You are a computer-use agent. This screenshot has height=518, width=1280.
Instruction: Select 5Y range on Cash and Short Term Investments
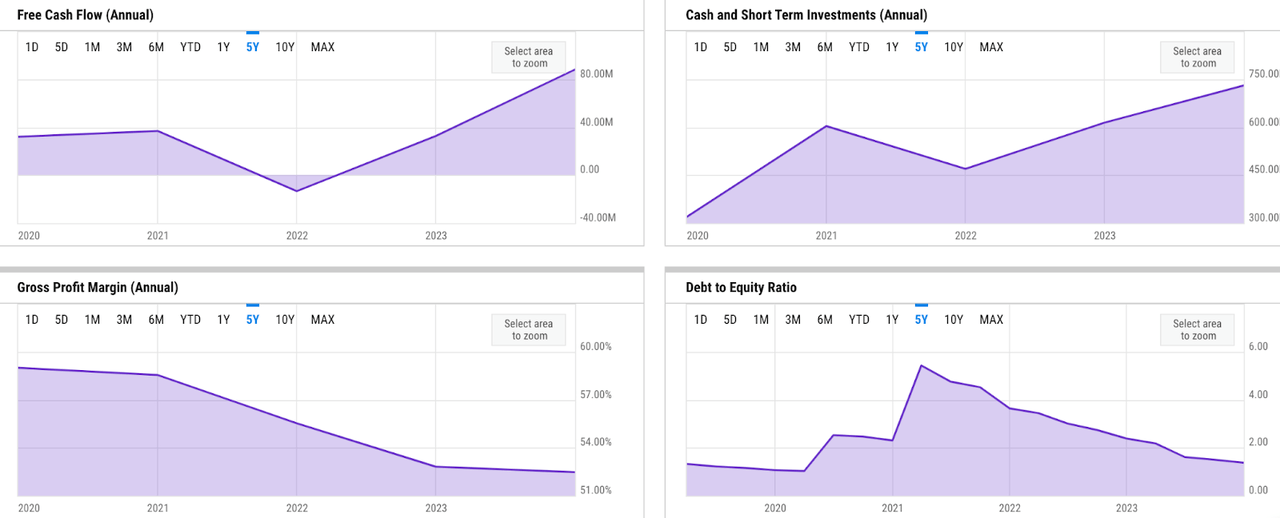[x=921, y=47]
